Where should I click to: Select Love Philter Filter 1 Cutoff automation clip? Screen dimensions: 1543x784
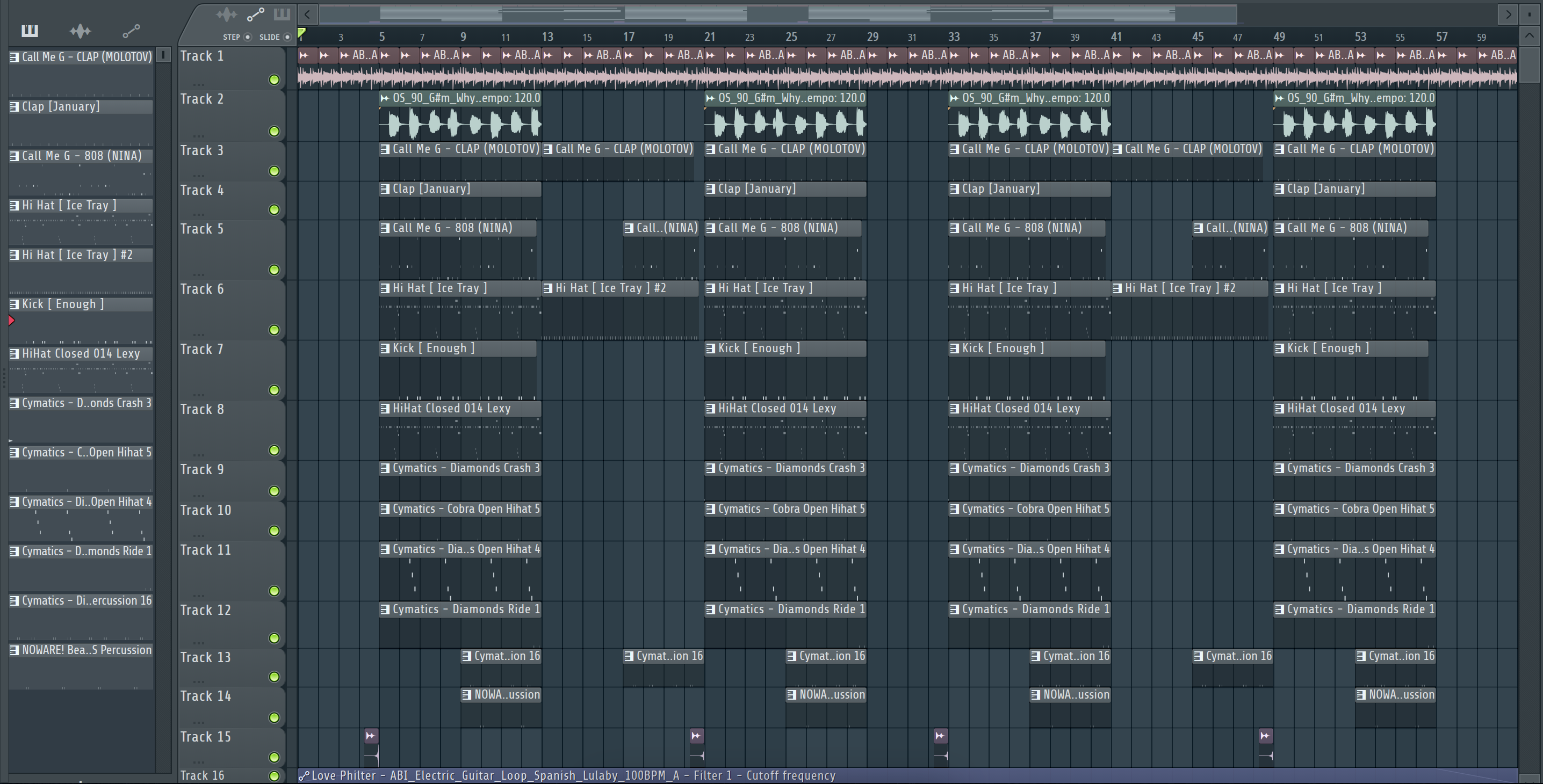(907, 775)
